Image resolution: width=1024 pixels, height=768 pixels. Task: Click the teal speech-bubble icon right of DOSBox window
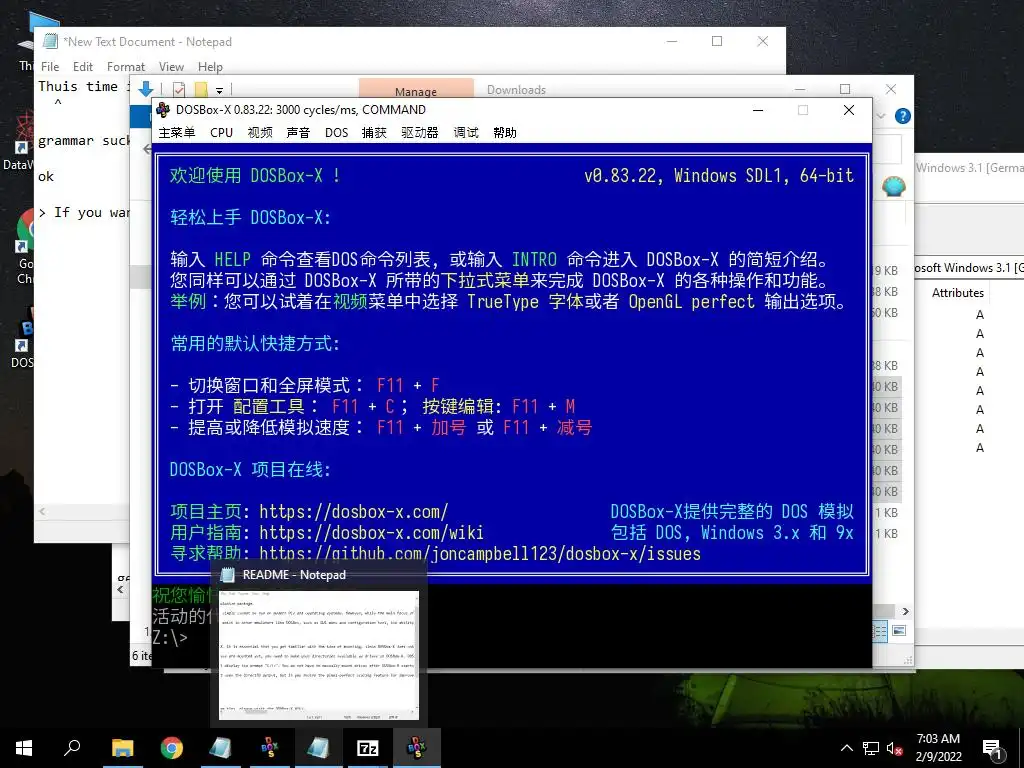pos(893,187)
